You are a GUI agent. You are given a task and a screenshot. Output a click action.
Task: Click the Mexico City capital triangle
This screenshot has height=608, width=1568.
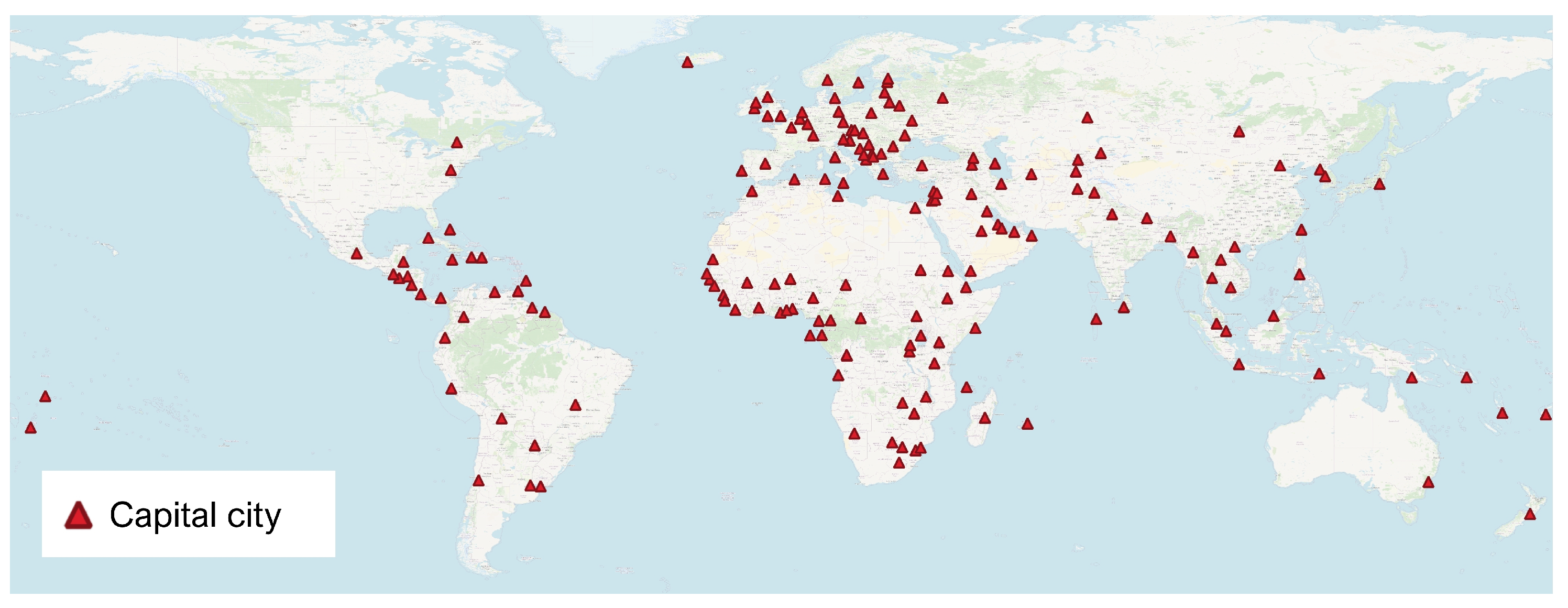[x=357, y=254]
